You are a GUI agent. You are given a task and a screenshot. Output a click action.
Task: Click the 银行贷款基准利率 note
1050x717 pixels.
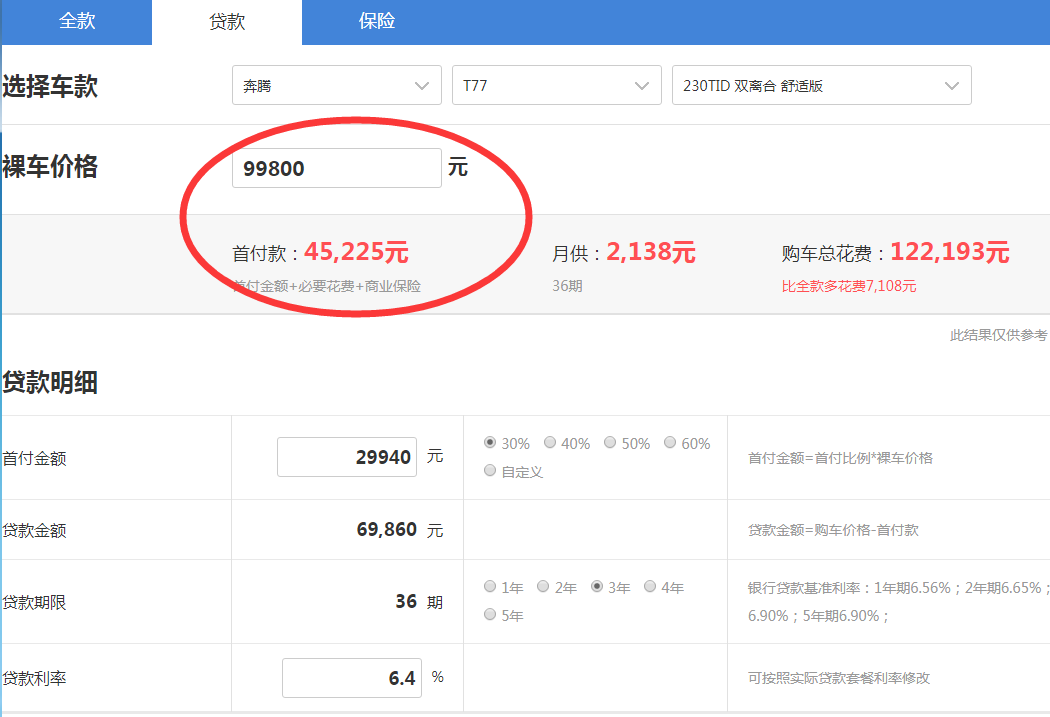899,601
